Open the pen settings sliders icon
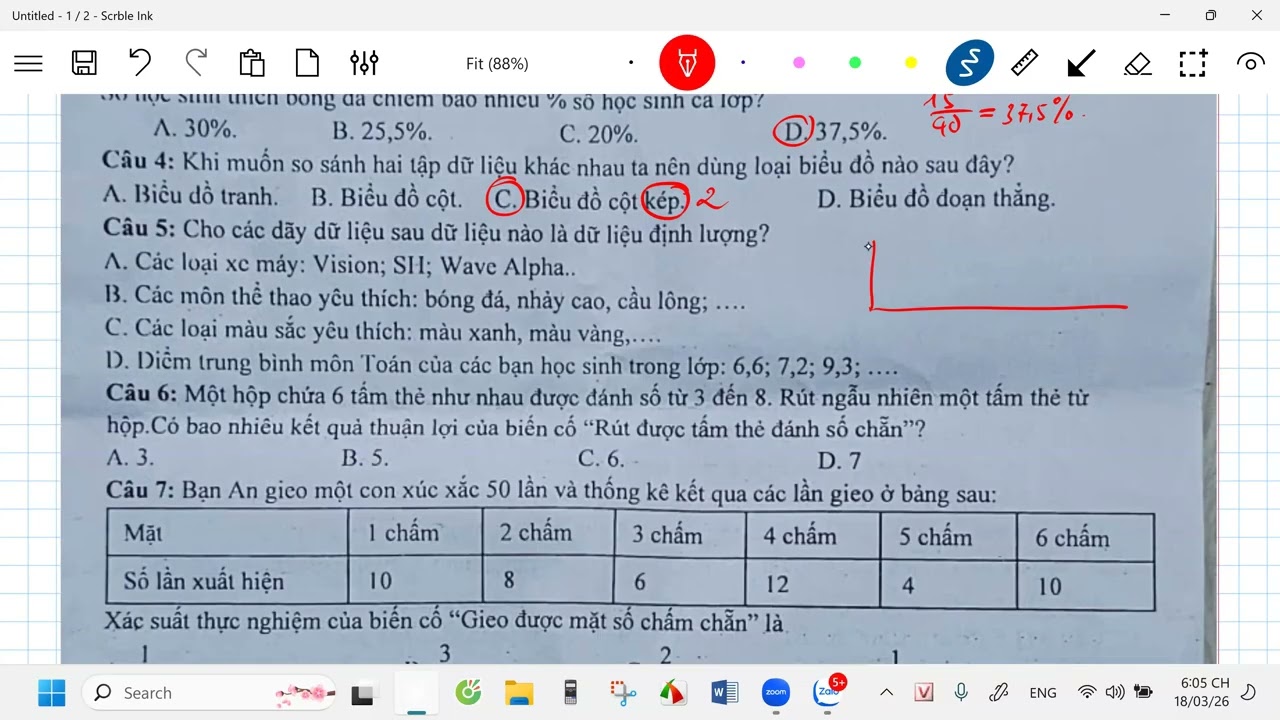The image size is (1280, 720). pos(364,63)
